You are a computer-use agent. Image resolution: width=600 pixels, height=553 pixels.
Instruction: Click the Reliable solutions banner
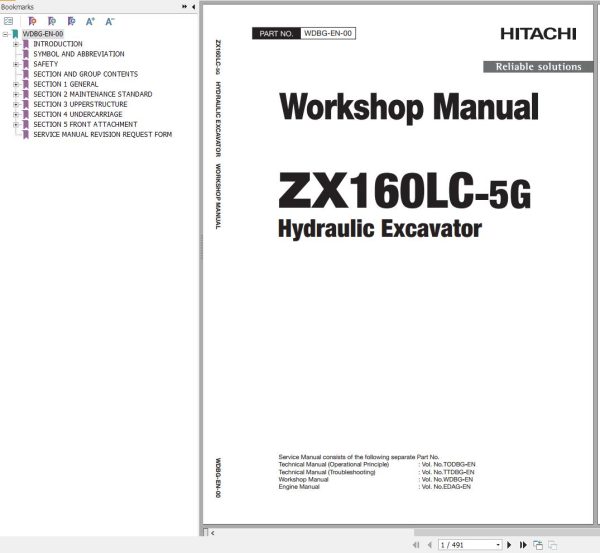click(x=538, y=67)
